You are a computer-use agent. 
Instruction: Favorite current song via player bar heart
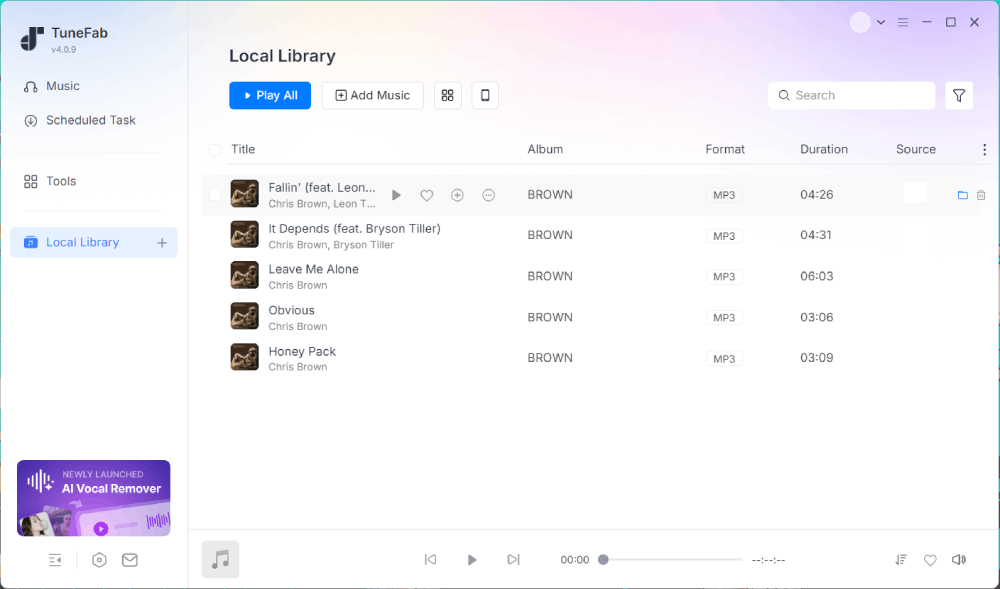pos(930,560)
